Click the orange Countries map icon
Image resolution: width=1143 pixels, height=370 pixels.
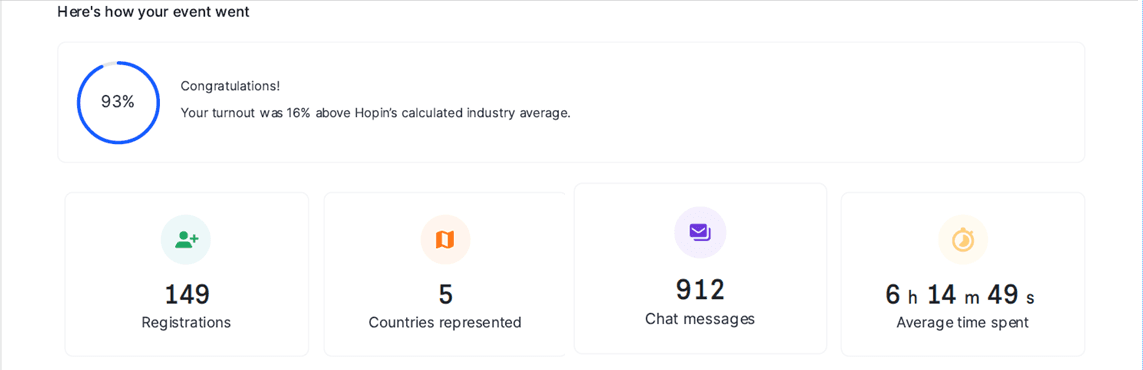[445, 239]
